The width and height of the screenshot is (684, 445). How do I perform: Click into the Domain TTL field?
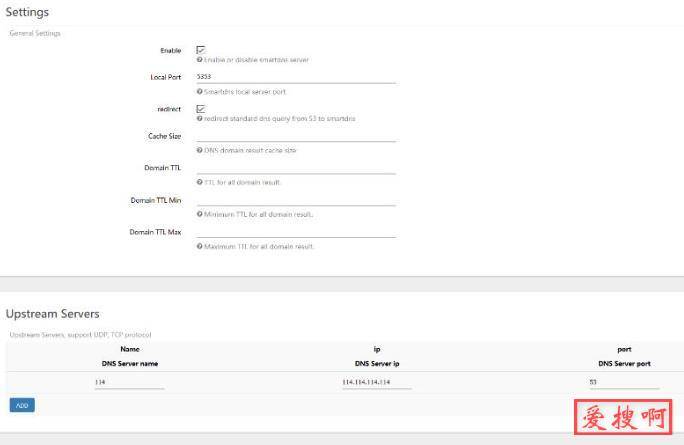point(296,168)
